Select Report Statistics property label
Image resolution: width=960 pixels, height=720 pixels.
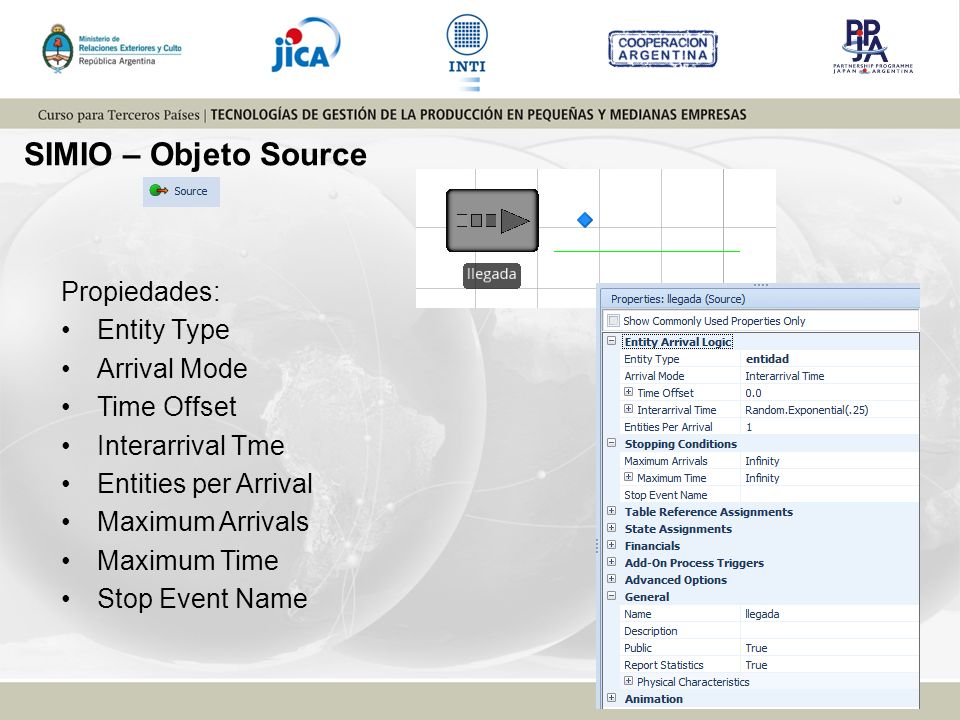(x=664, y=665)
